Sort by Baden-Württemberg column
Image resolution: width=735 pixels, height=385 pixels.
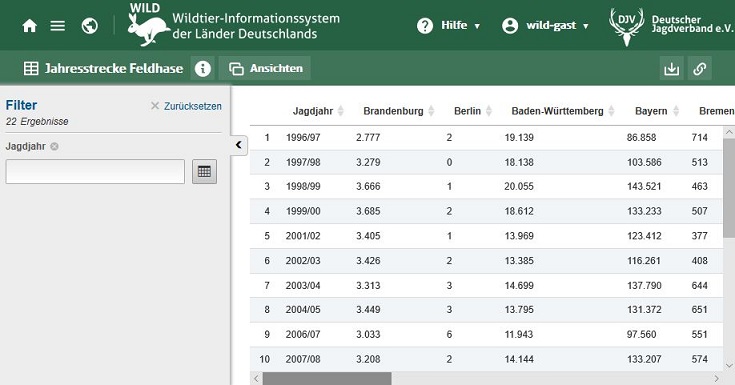563,111
